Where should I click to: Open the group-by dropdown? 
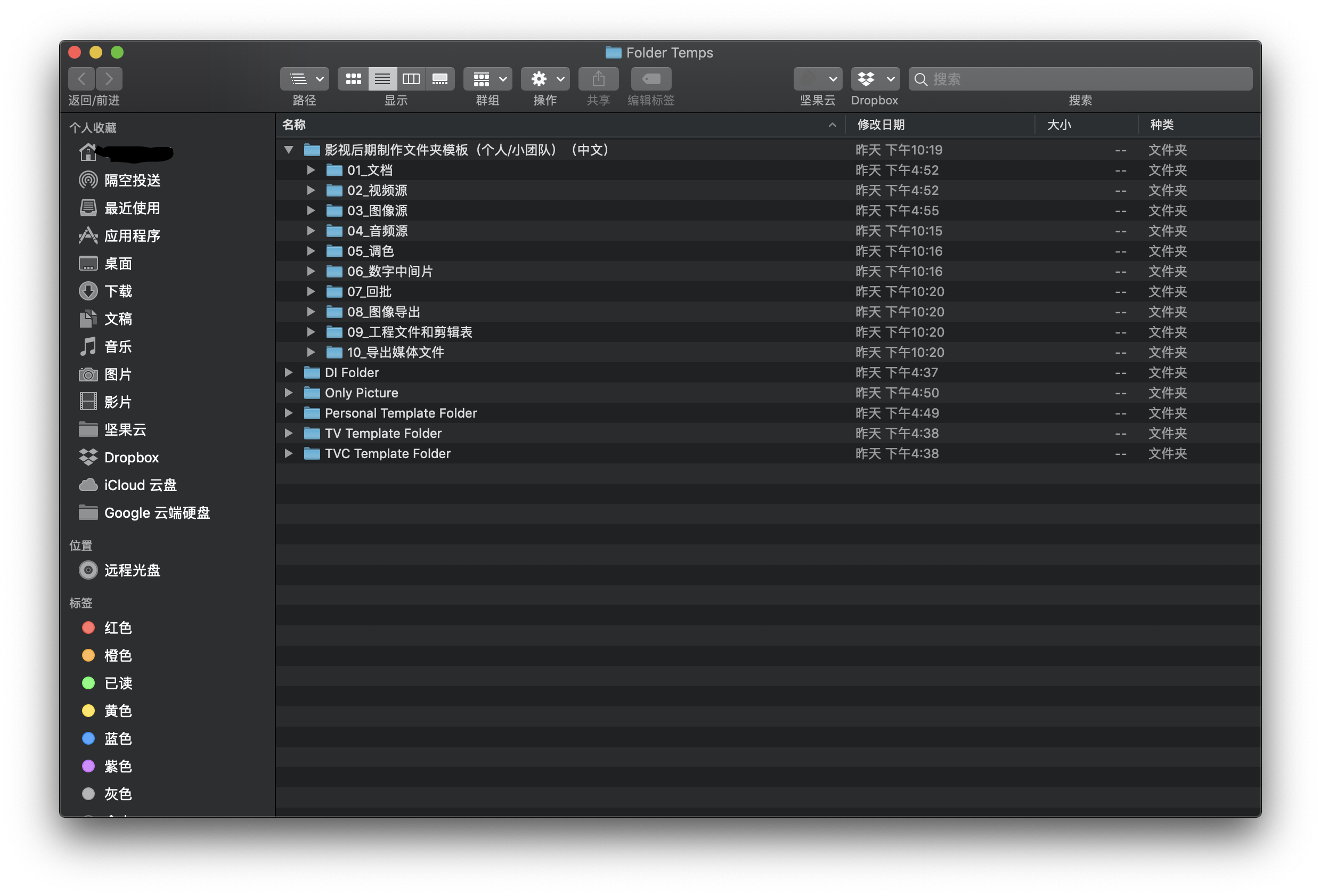[488, 79]
